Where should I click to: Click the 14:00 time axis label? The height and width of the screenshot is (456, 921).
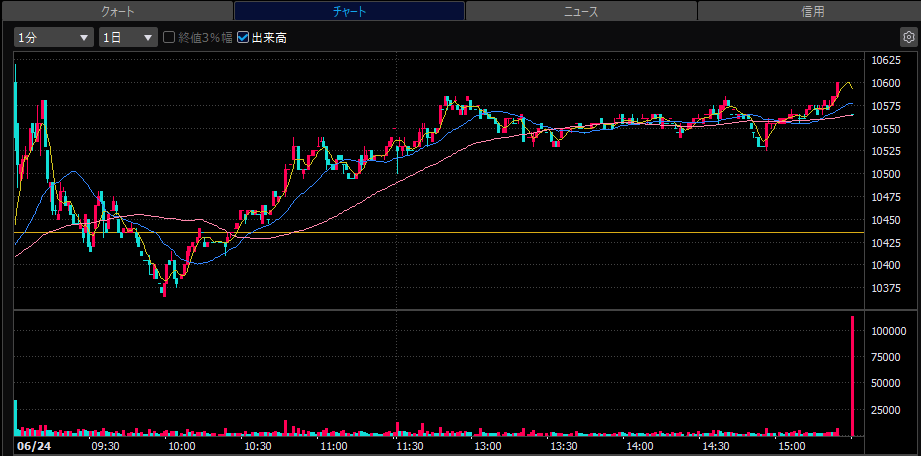click(x=639, y=446)
